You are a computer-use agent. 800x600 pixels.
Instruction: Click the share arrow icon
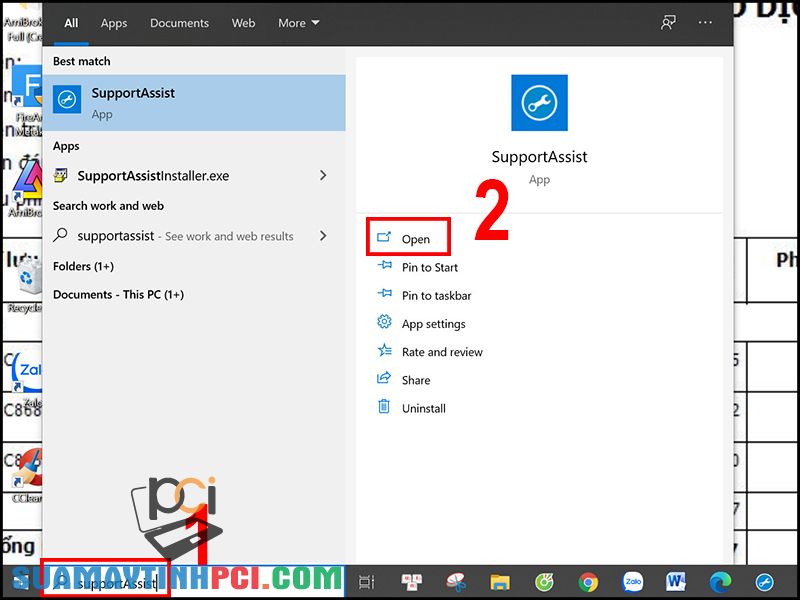pyautogui.click(x=384, y=378)
